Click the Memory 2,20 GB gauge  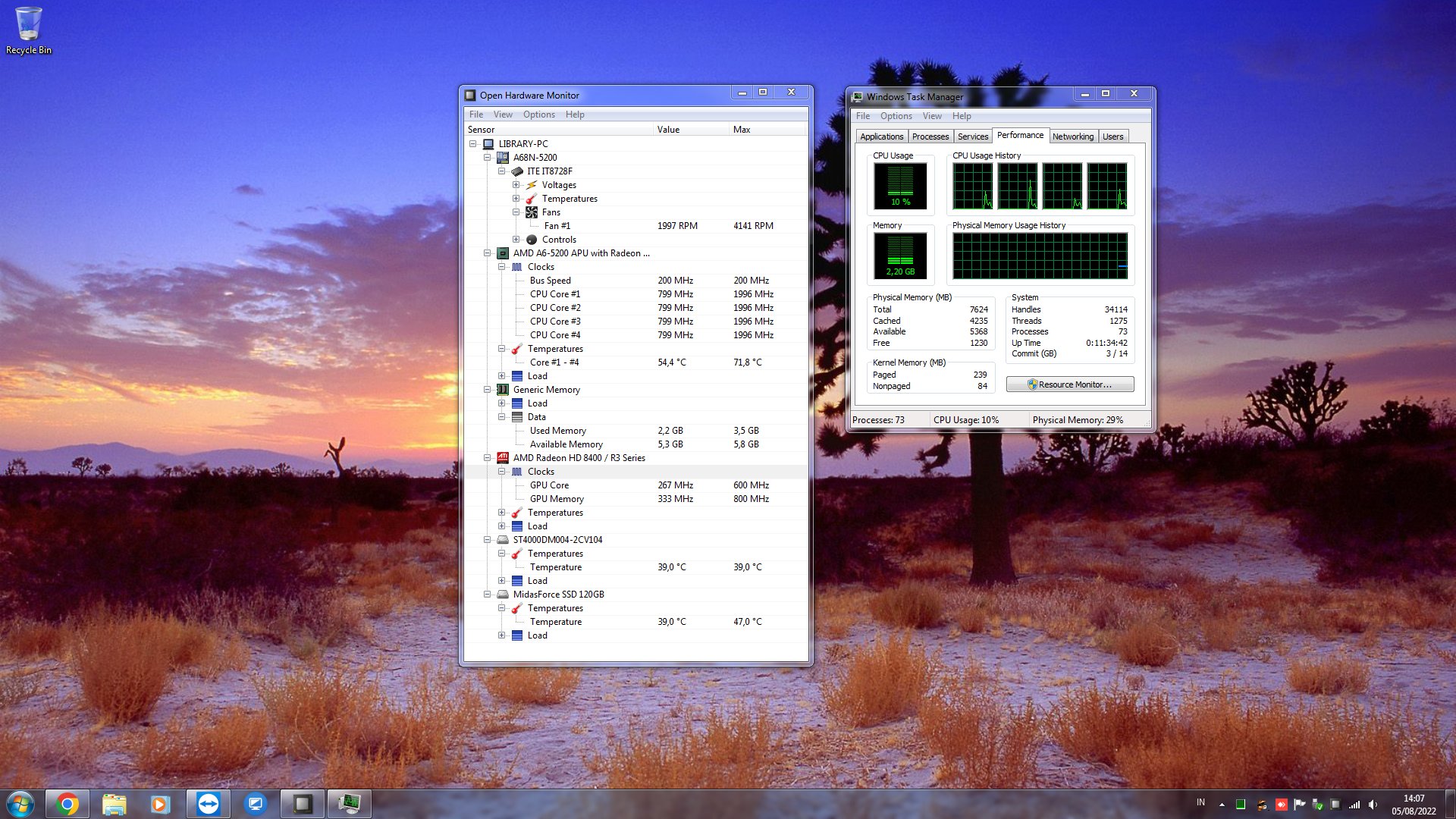point(900,256)
